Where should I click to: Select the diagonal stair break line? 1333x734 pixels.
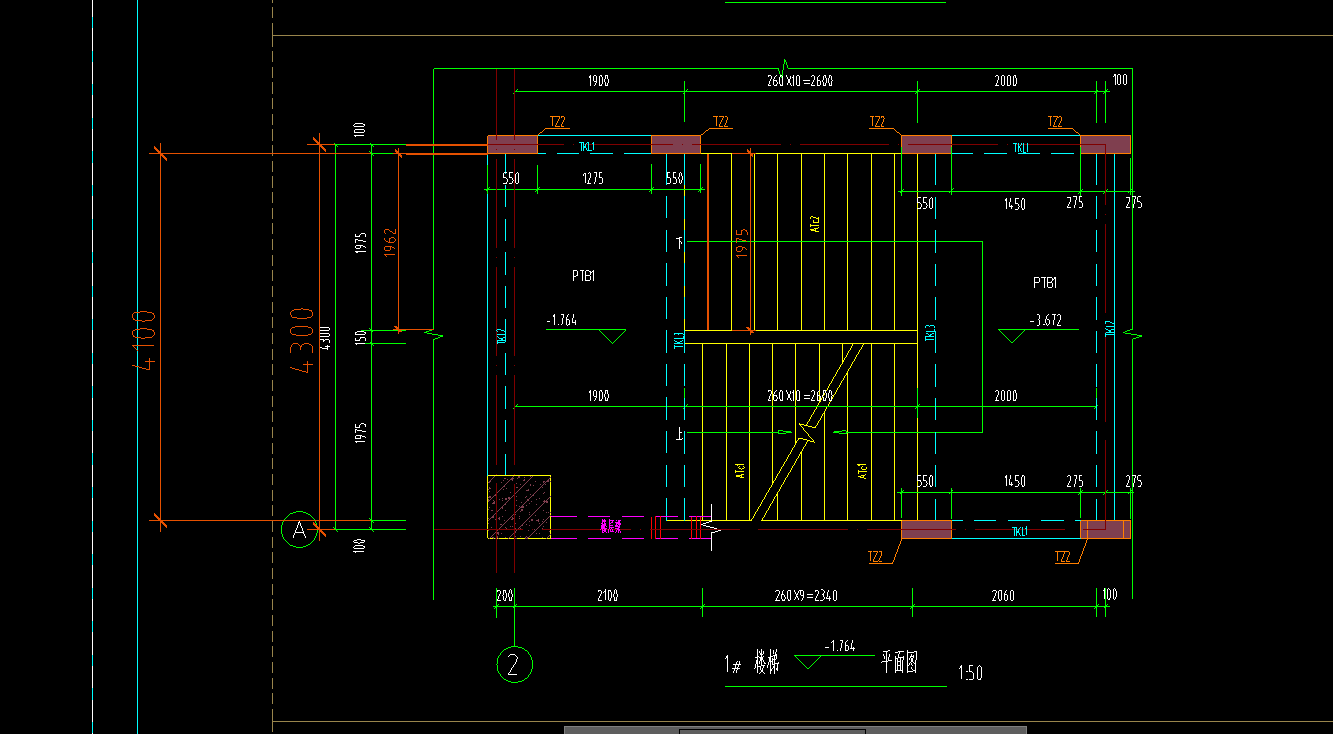806,432
